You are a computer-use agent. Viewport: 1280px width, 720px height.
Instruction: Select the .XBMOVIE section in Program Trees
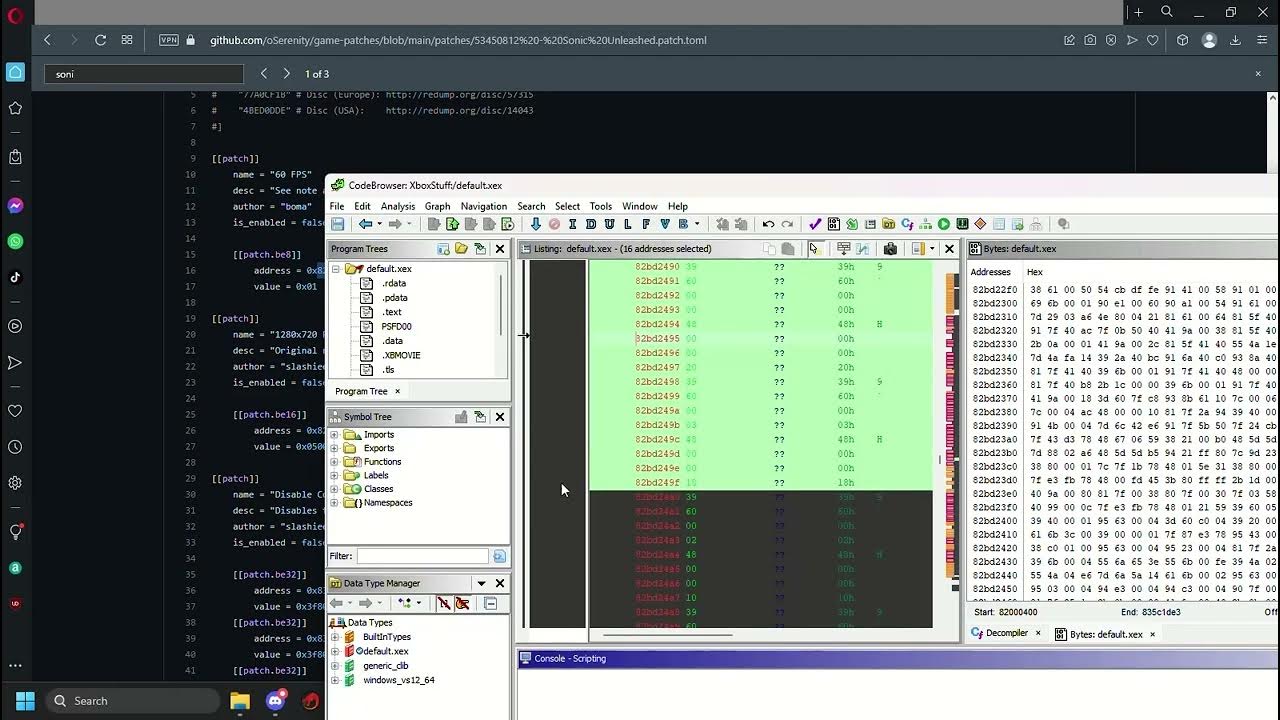point(401,355)
